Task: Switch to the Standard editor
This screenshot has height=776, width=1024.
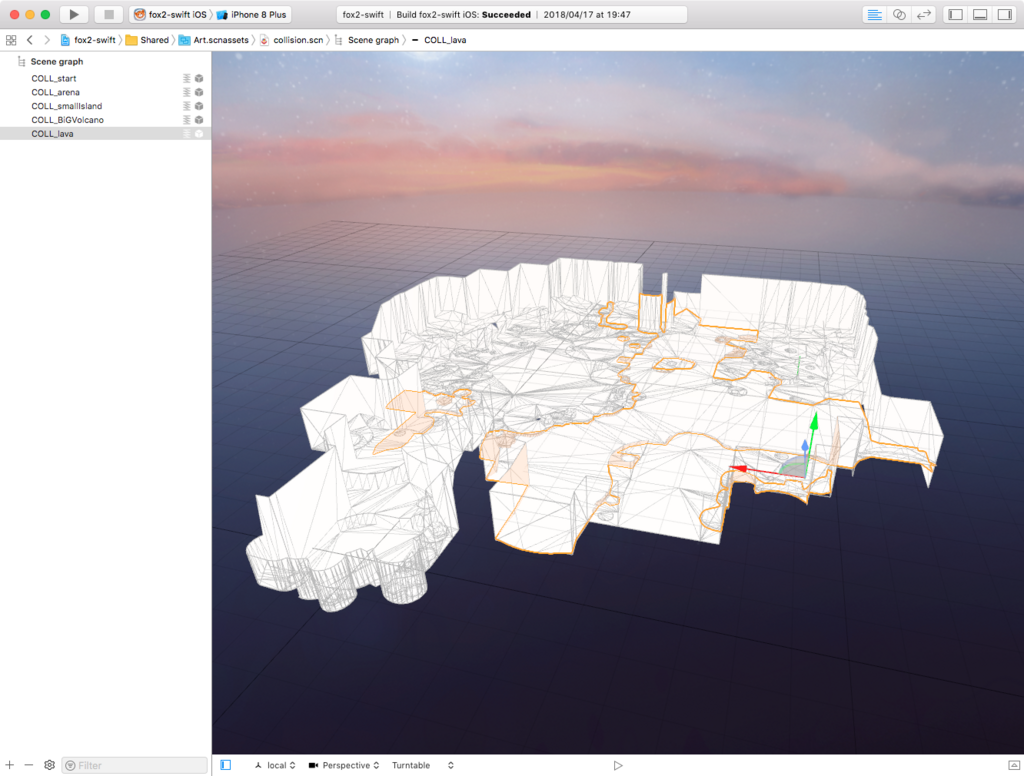Action: pos(874,15)
